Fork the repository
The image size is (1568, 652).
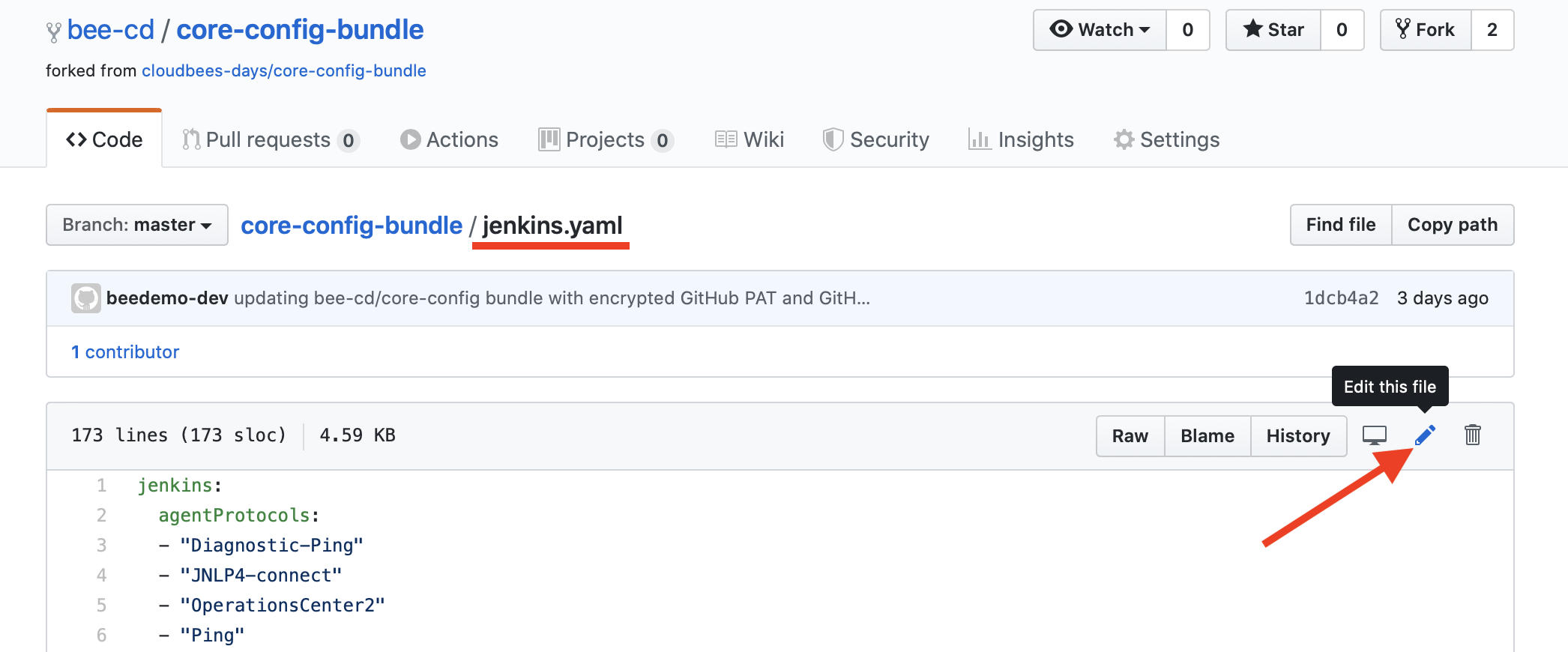tap(1426, 30)
